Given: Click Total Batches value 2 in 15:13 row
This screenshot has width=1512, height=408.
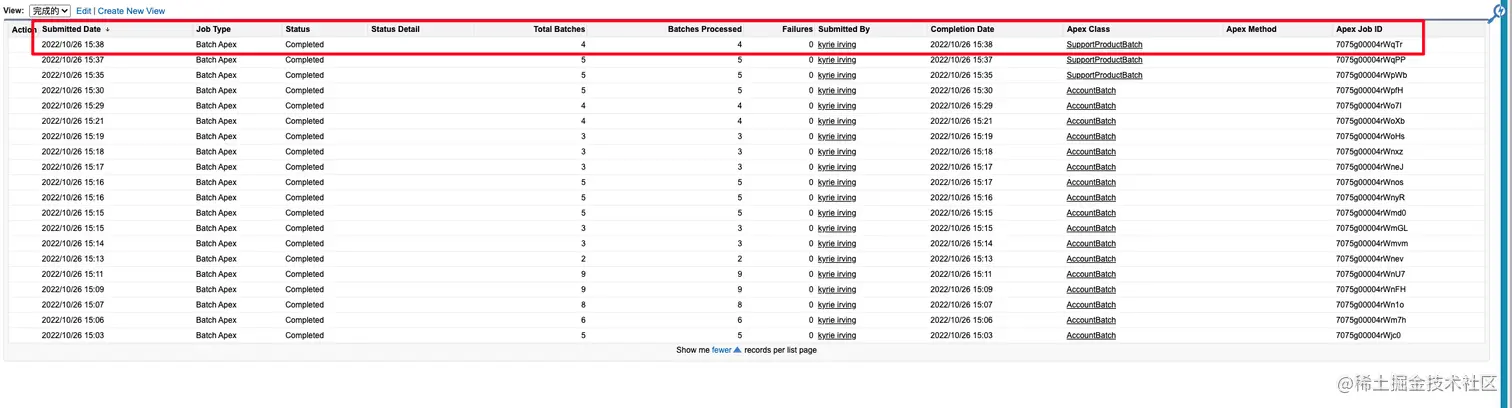Looking at the screenshot, I should pos(583,259).
